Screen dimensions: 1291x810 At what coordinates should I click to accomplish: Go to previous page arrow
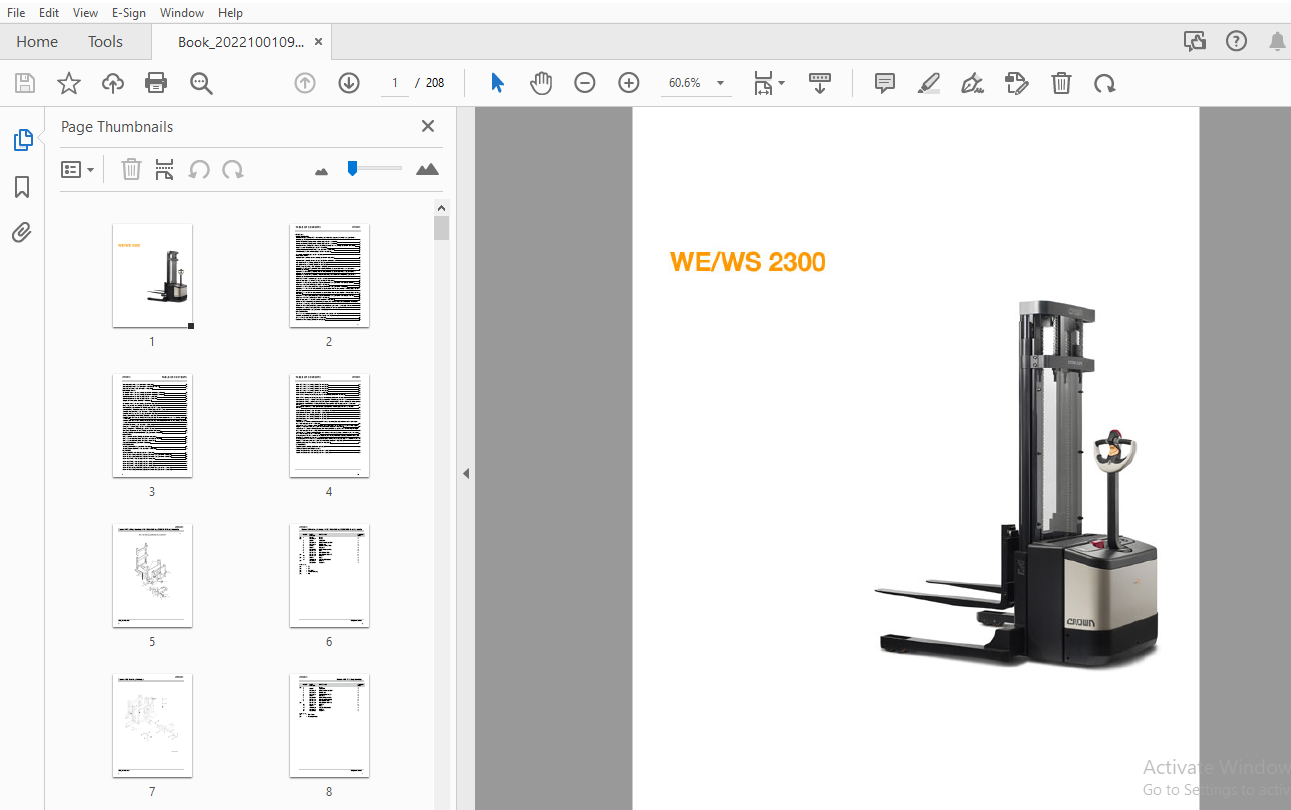(305, 83)
